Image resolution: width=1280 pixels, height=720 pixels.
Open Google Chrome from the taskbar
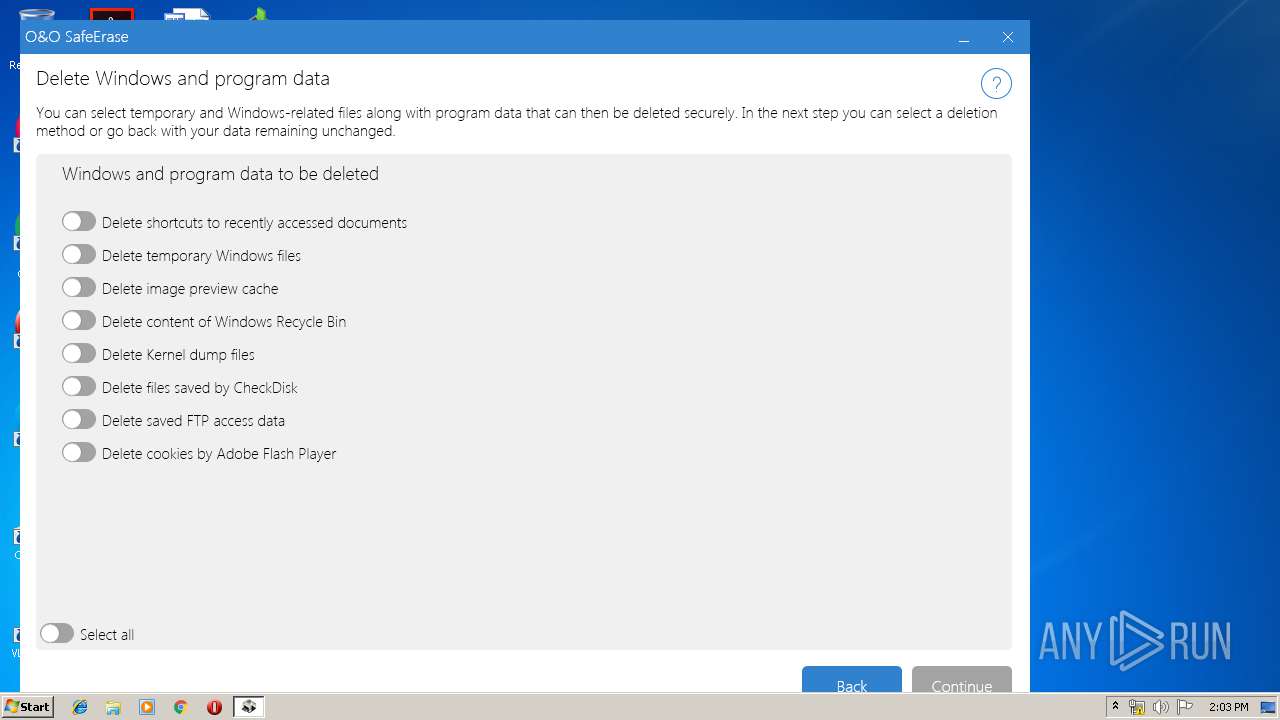pos(180,707)
